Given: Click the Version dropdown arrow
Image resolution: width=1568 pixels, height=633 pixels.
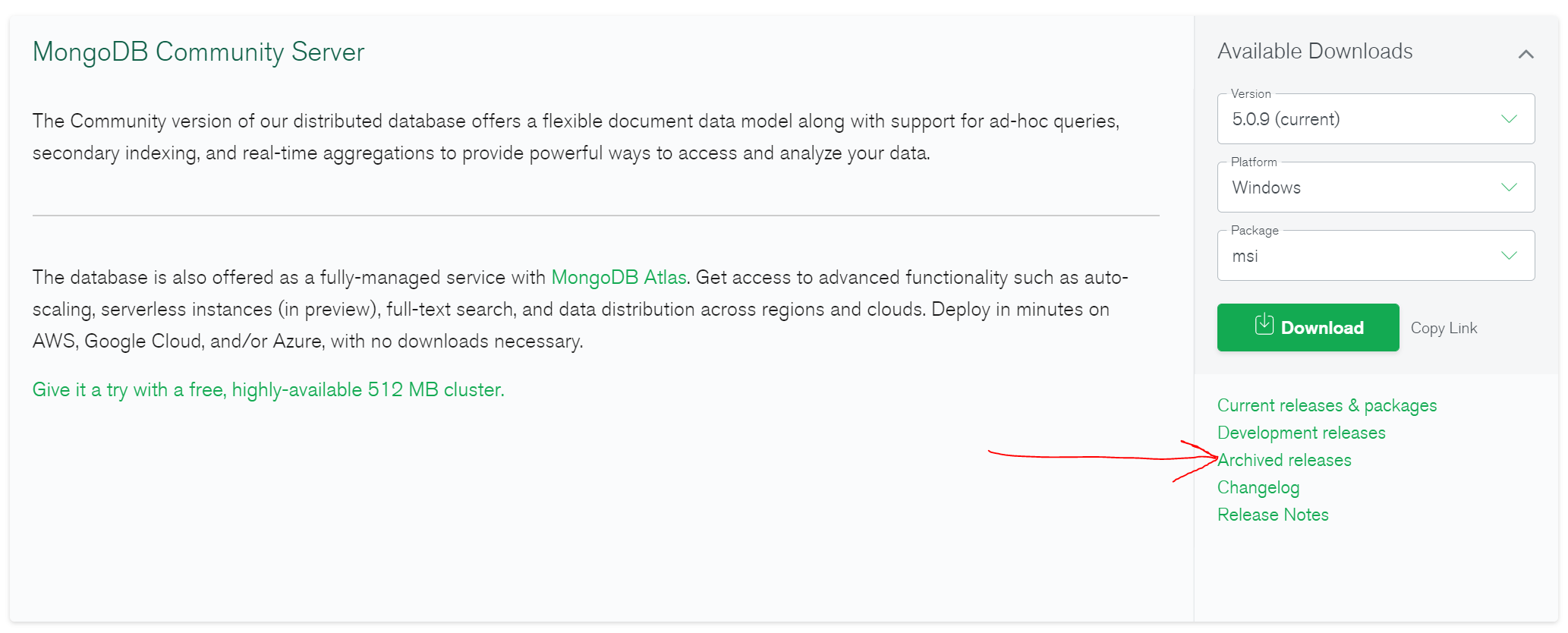Looking at the screenshot, I should pyautogui.click(x=1509, y=119).
